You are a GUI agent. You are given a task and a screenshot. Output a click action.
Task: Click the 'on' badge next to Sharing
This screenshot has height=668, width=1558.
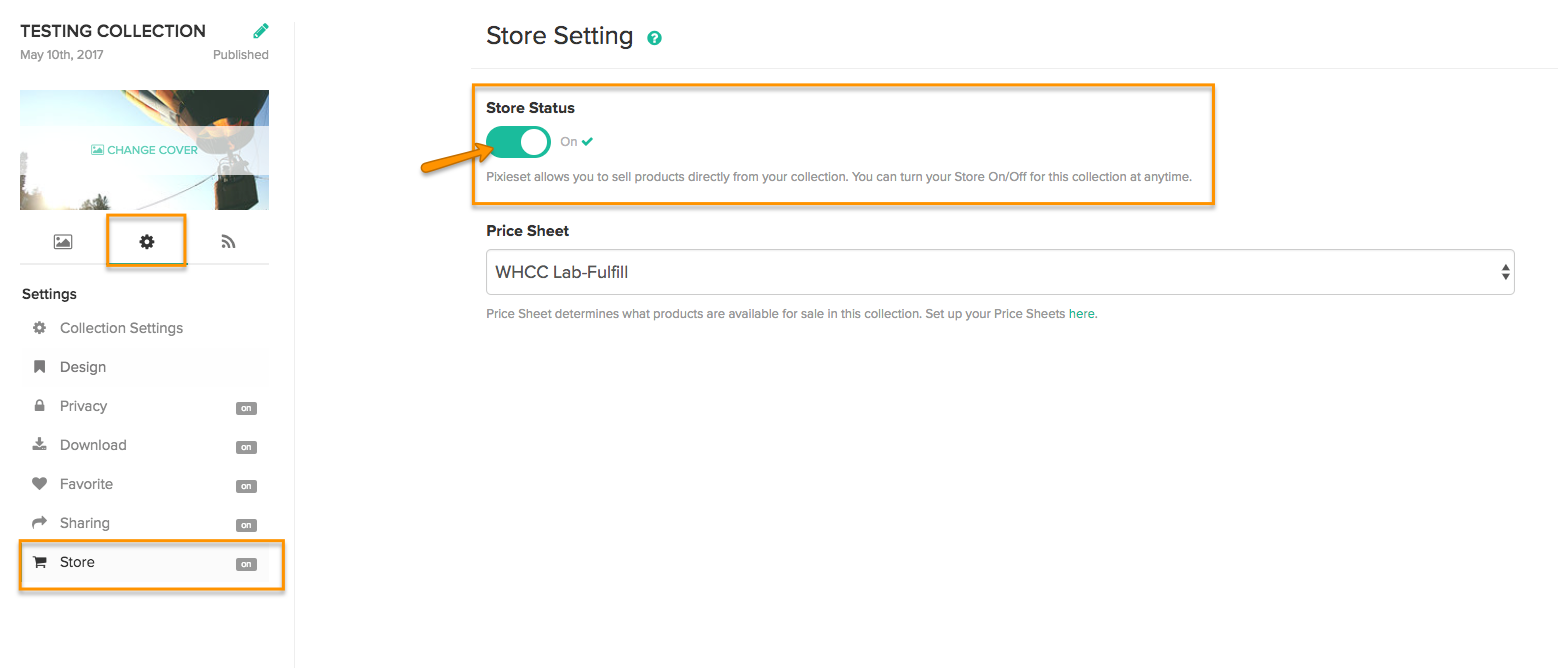[246, 525]
